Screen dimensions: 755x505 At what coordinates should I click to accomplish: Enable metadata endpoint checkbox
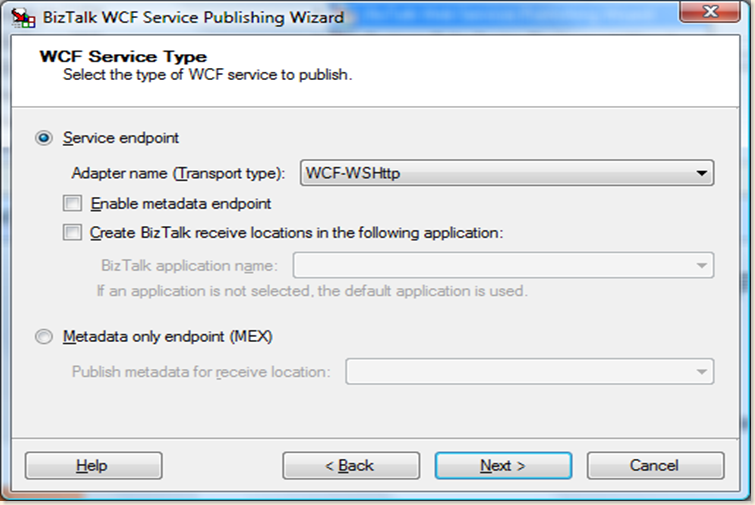(x=72, y=204)
